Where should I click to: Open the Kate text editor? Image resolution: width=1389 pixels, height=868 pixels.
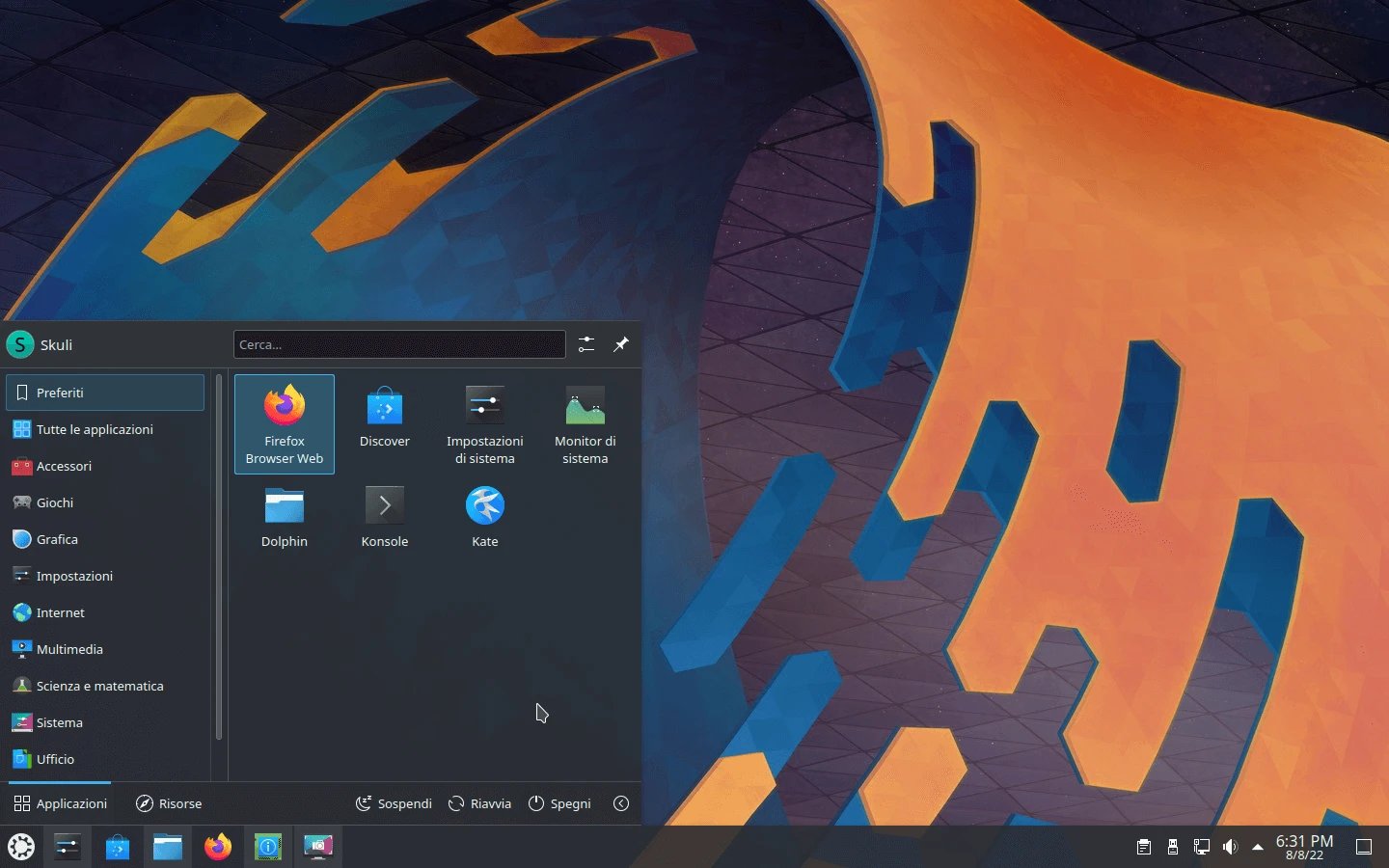coord(484,516)
